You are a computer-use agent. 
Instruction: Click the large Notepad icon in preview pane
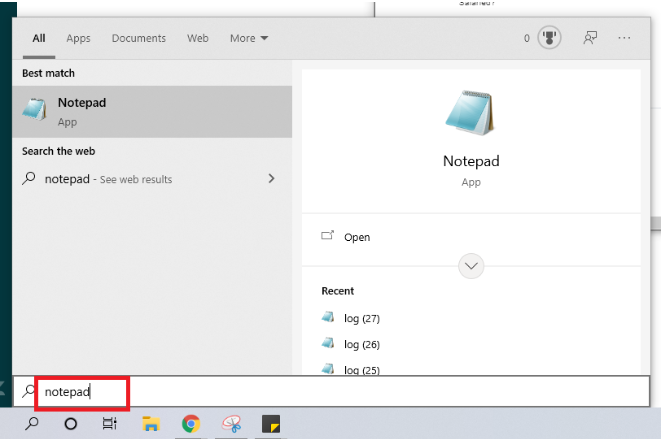tap(470, 113)
